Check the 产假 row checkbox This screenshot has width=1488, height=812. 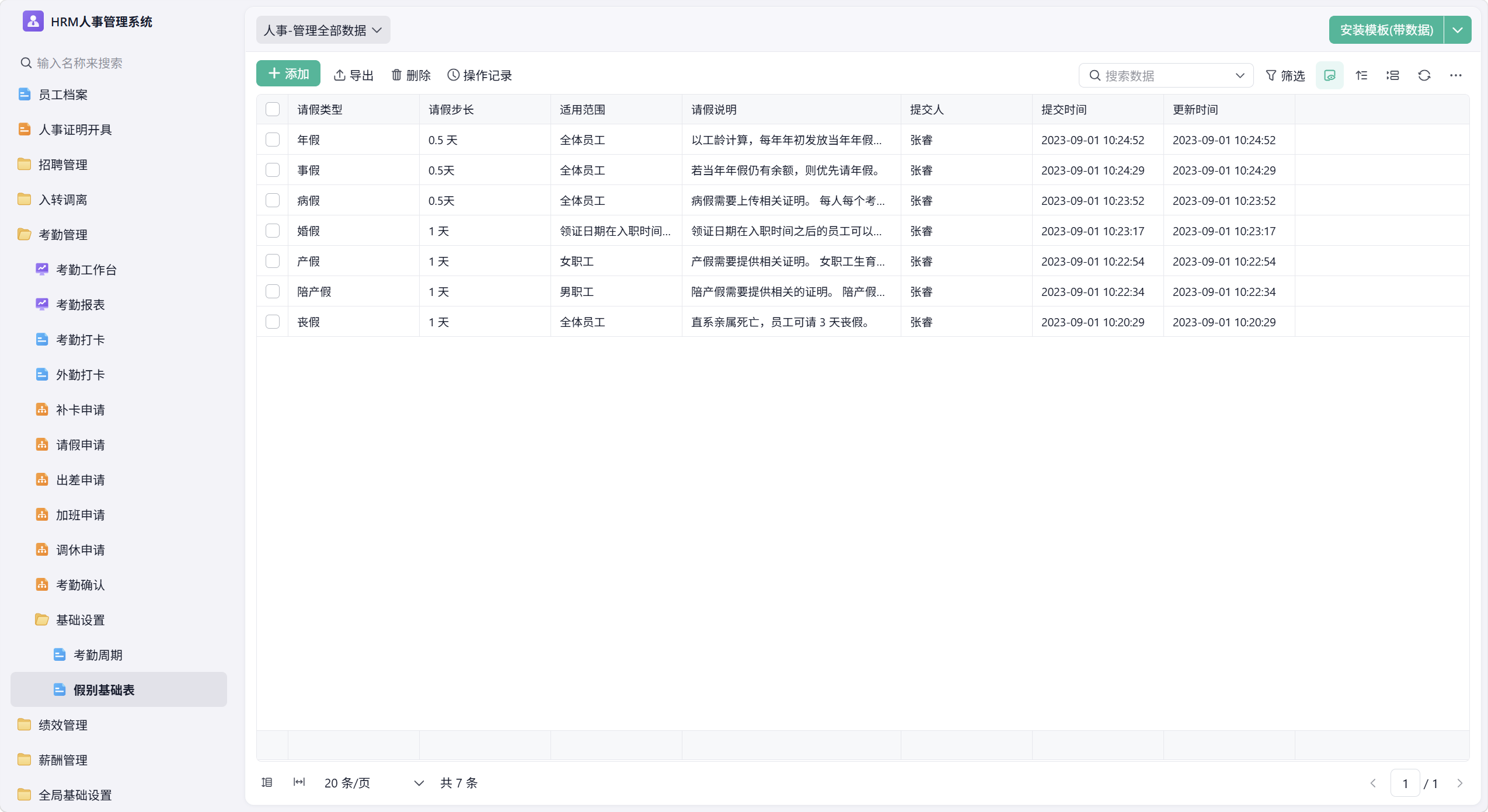pos(273,261)
